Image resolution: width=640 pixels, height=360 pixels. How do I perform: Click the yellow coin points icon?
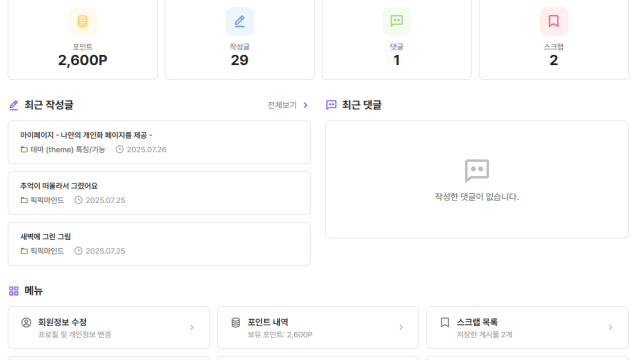82,21
